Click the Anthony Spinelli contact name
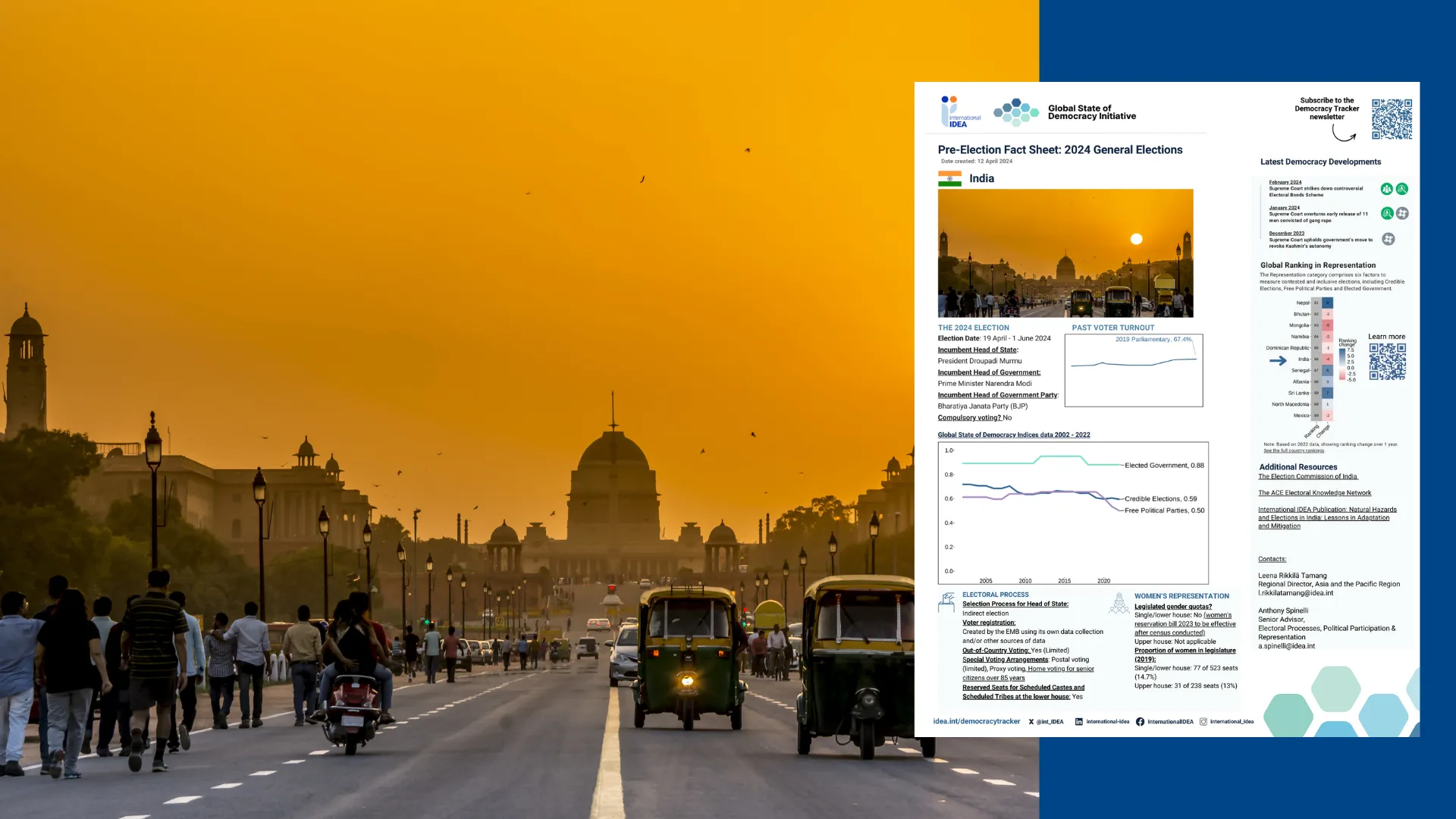This screenshot has width=1456, height=819. 1283,610
